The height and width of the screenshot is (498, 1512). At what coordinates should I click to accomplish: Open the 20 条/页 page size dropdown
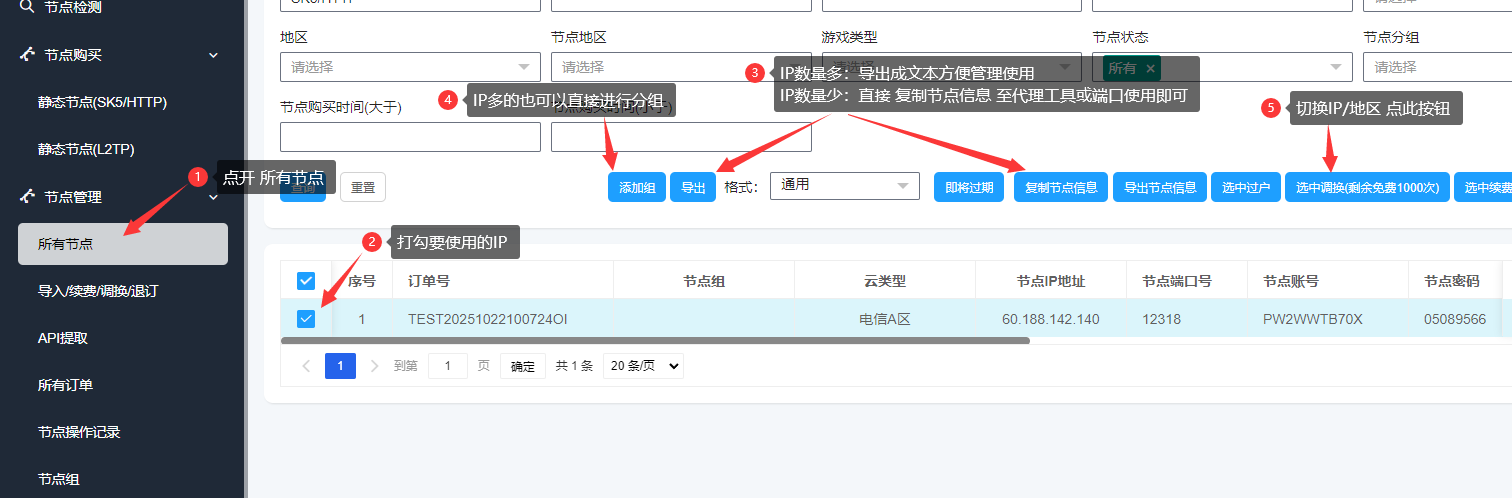coord(643,366)
